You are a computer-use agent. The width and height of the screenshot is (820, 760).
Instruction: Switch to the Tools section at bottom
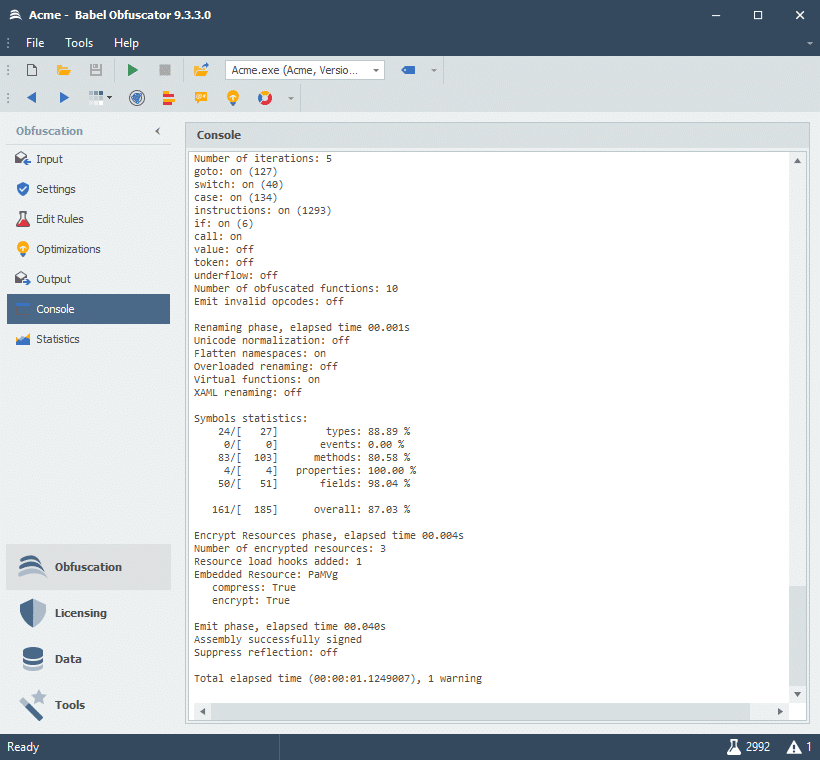(x=88, y=705)
